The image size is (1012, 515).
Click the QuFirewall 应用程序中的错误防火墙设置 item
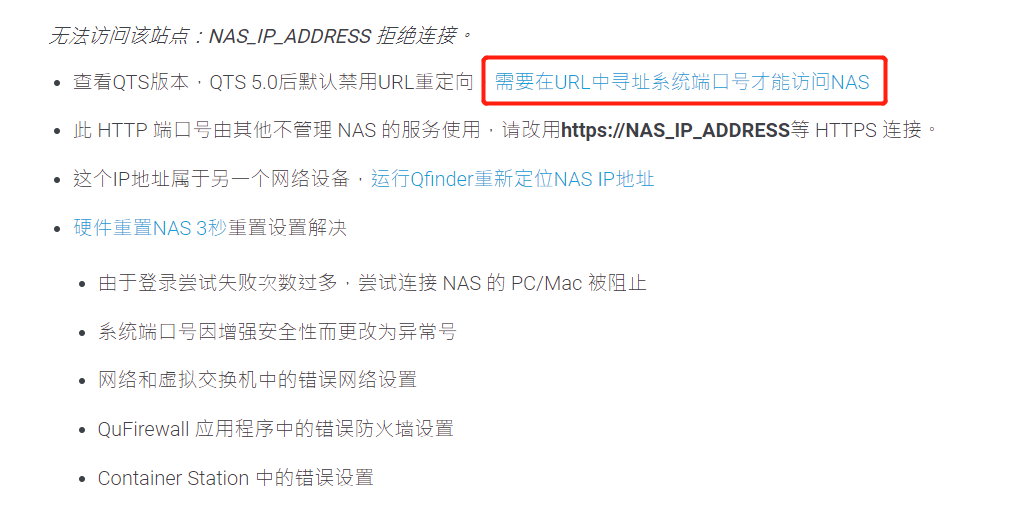276,429
